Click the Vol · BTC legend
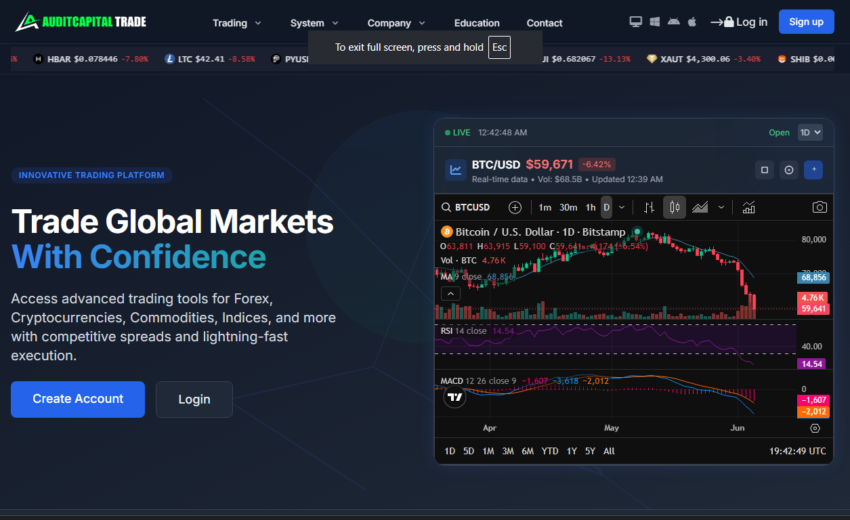The height and width of the screenshot is (520, 850). pyautogui.click(x=458, y=260)
